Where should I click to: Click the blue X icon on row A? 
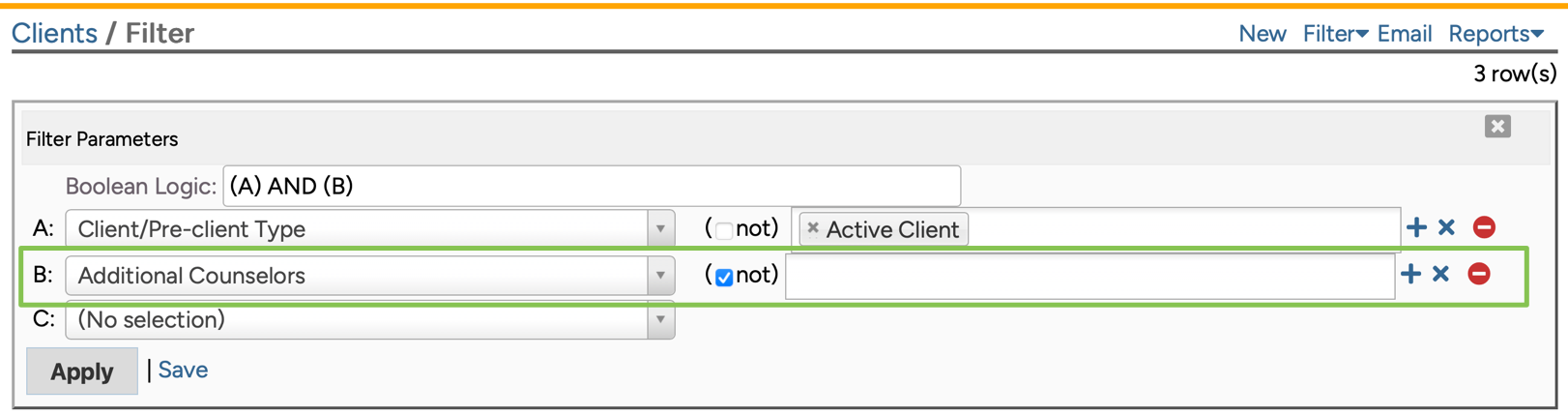tap(1446, 227)
